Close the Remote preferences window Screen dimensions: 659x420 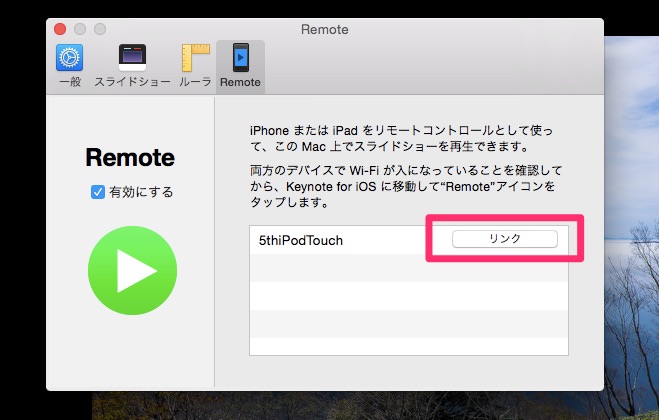60,29
